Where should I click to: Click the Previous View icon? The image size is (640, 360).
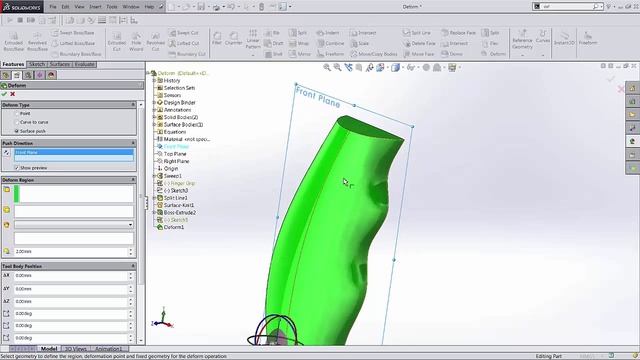pyautogui.click(x=348, y=67)
